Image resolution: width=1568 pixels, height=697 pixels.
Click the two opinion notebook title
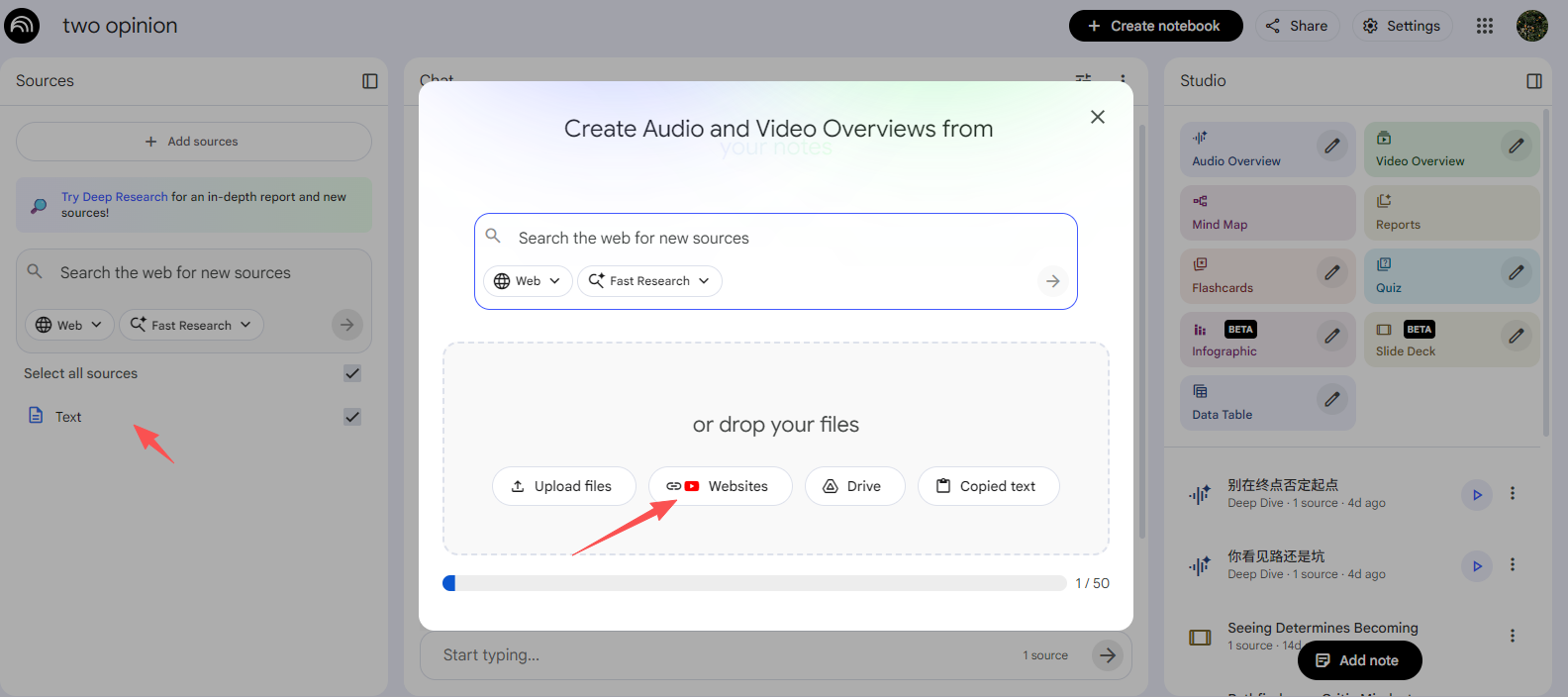click(x=121, y=26)
